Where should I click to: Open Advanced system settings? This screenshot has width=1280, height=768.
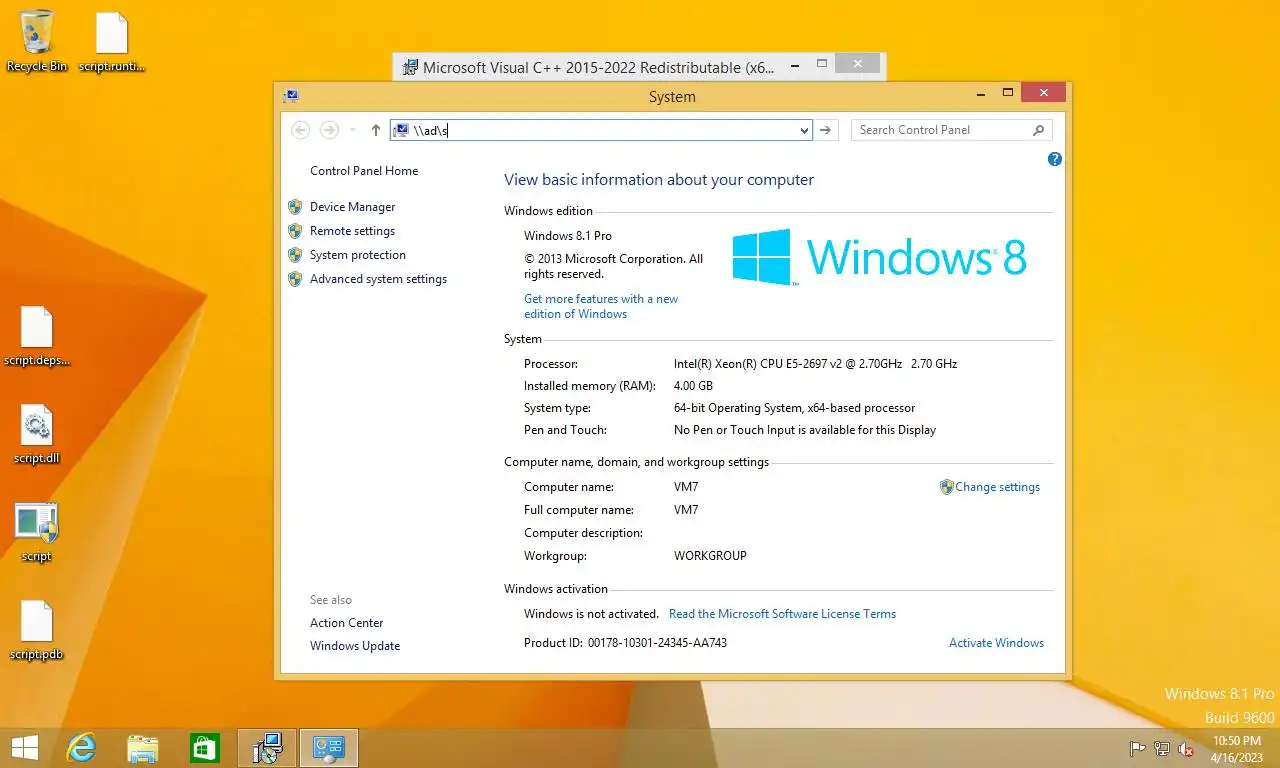point(378,279)
